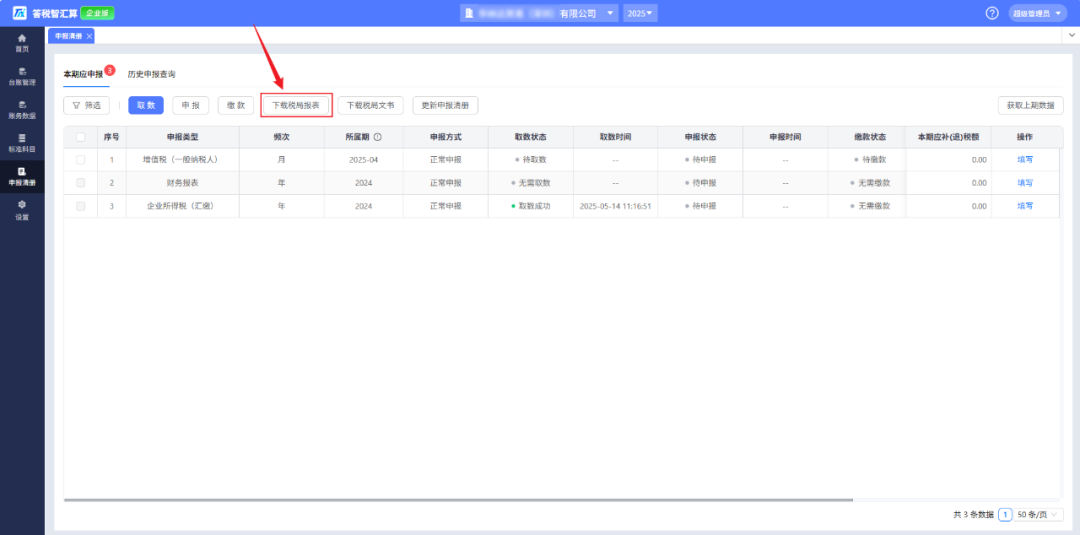Click the 申报状态 column header
Image resolution: width=1080 pixels, height=535 pixels.
coord(700,137)
